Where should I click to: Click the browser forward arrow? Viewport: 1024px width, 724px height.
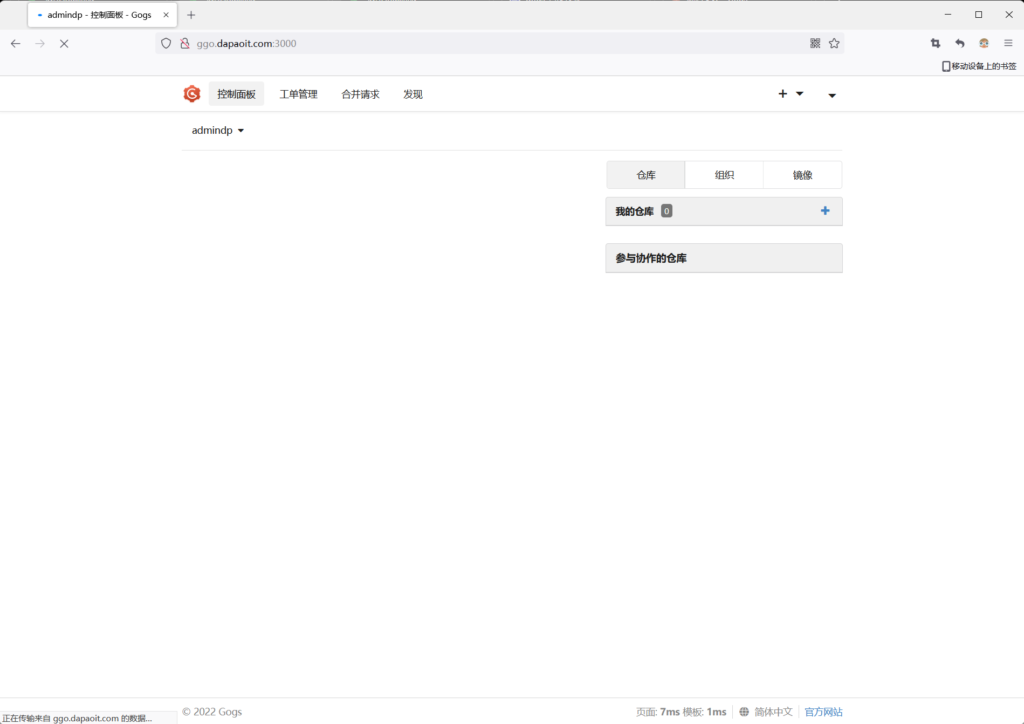40,44
